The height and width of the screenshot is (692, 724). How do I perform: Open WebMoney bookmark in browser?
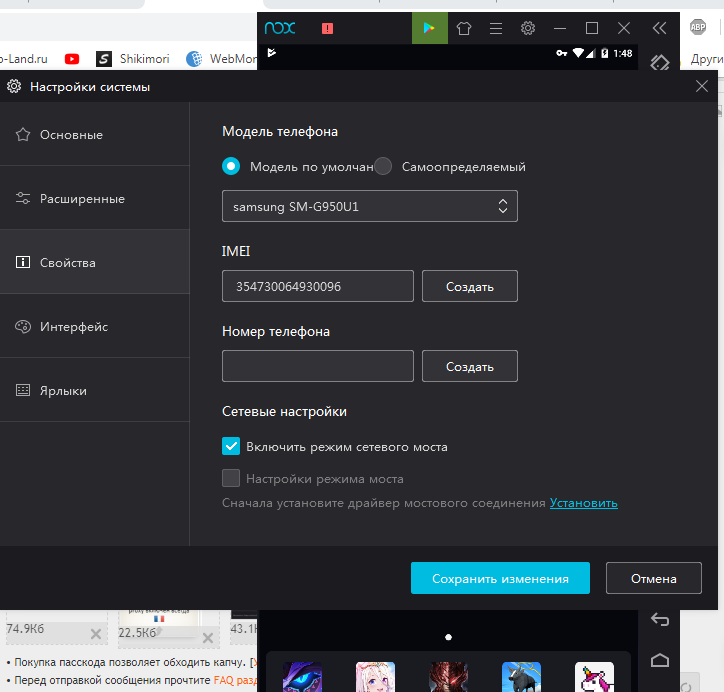point(221,59)
